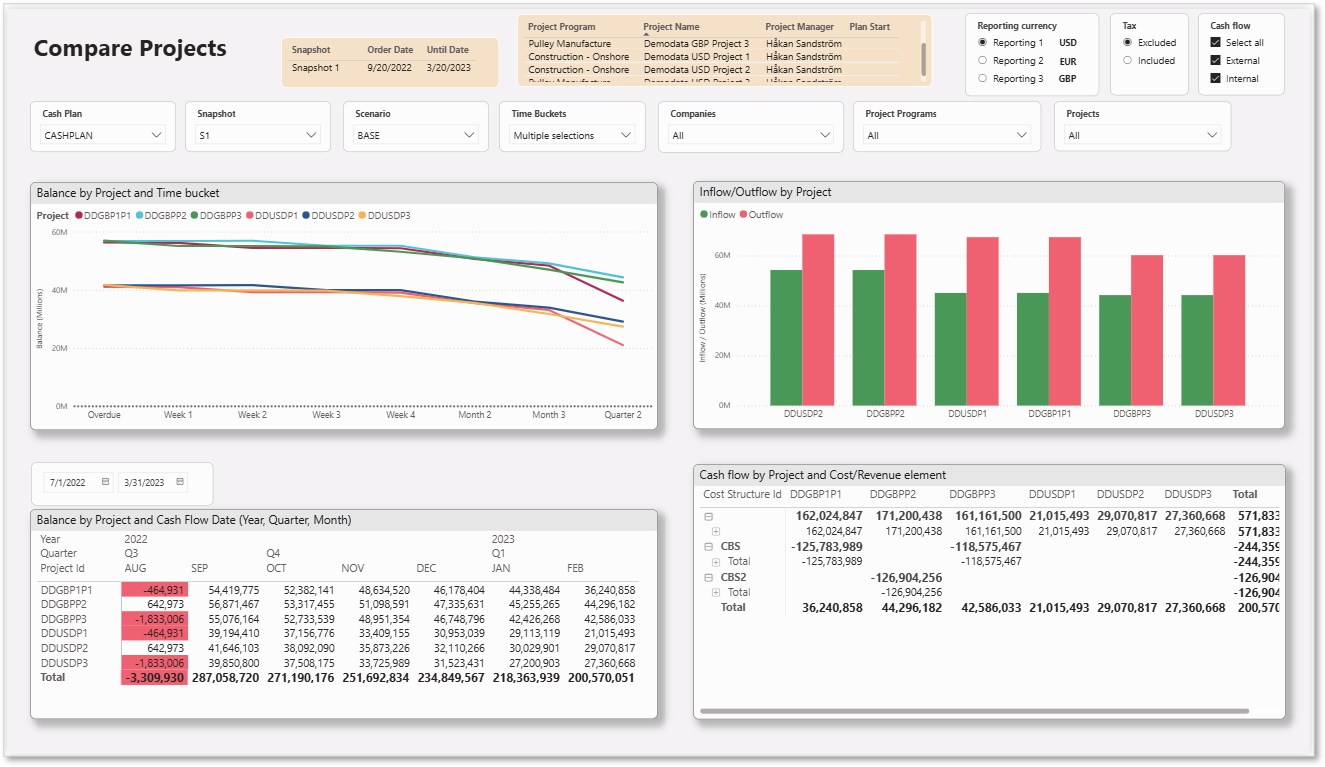Click the CBS value -125,783,989 in bold
The width and height of the screenshot is (1325, 767).
826,547
